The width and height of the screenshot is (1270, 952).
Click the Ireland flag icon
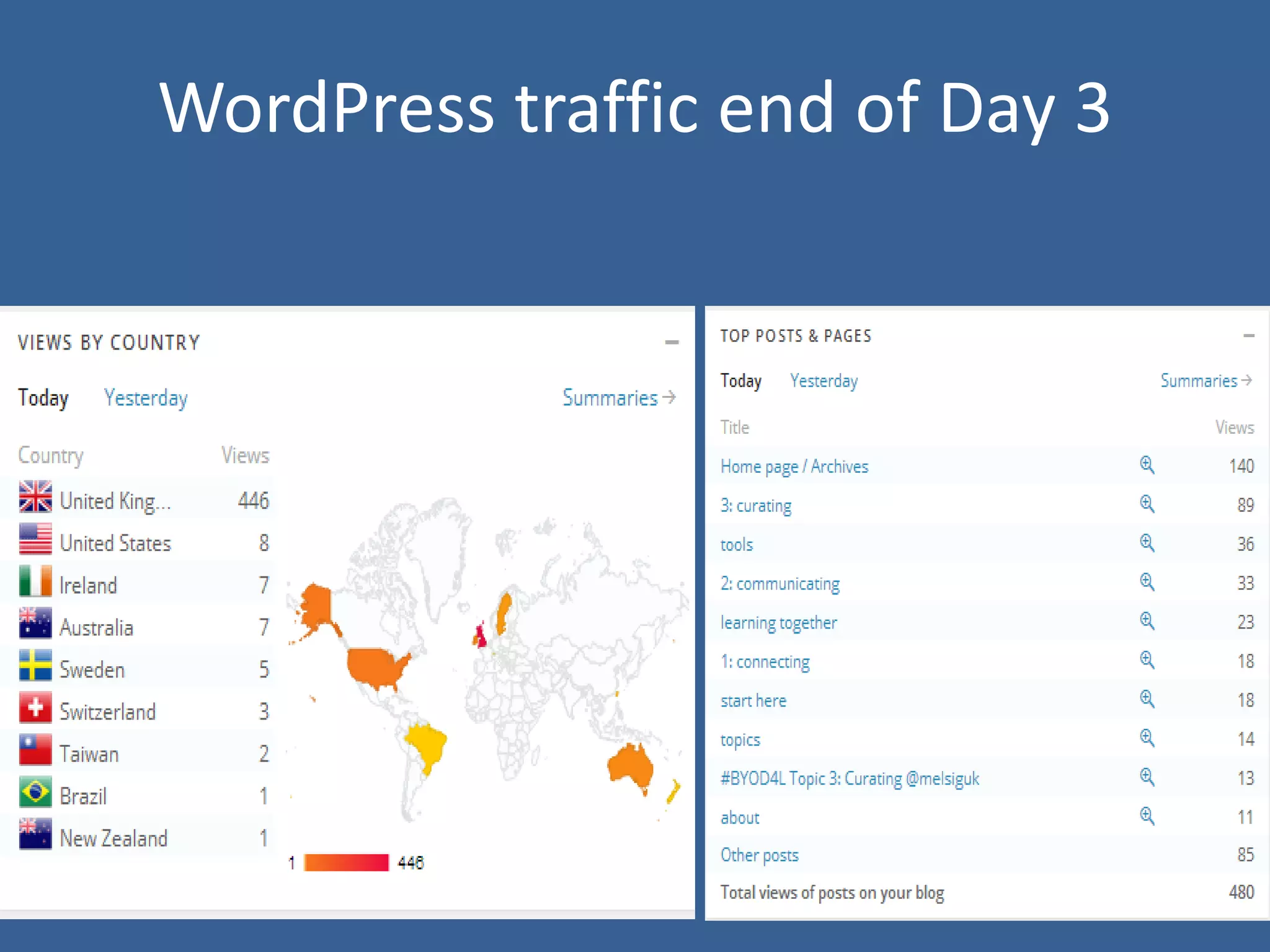point(35,581)
